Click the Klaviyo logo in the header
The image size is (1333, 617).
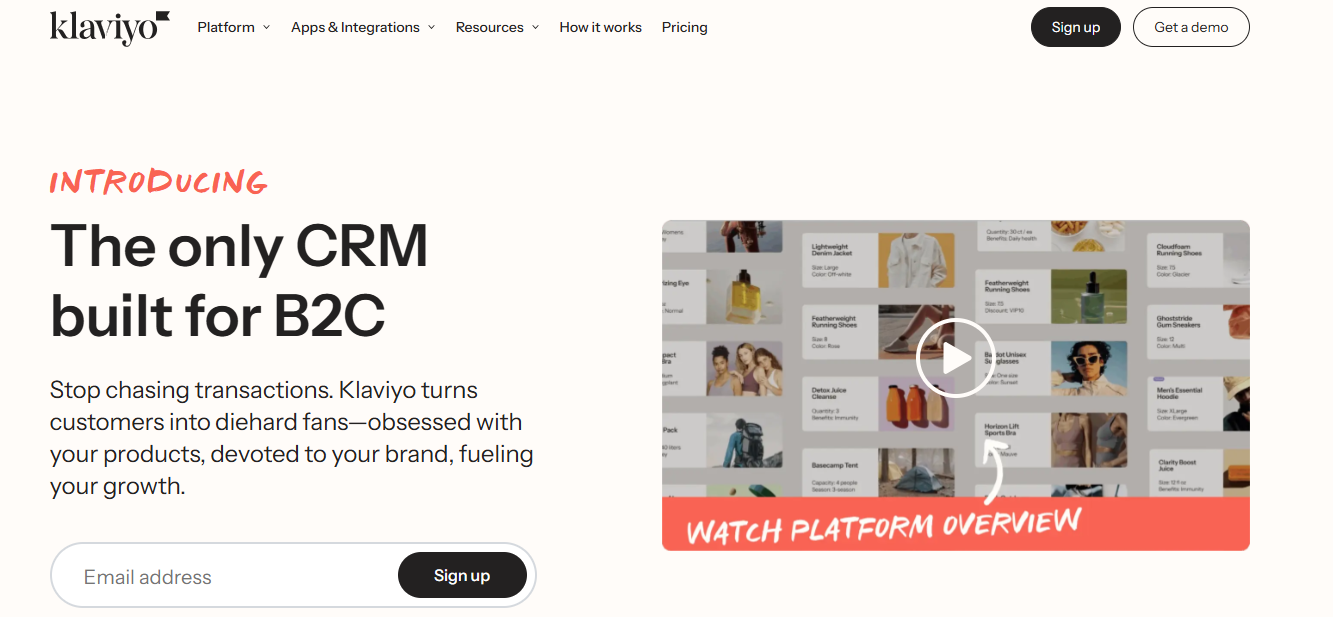coord(110,27)
